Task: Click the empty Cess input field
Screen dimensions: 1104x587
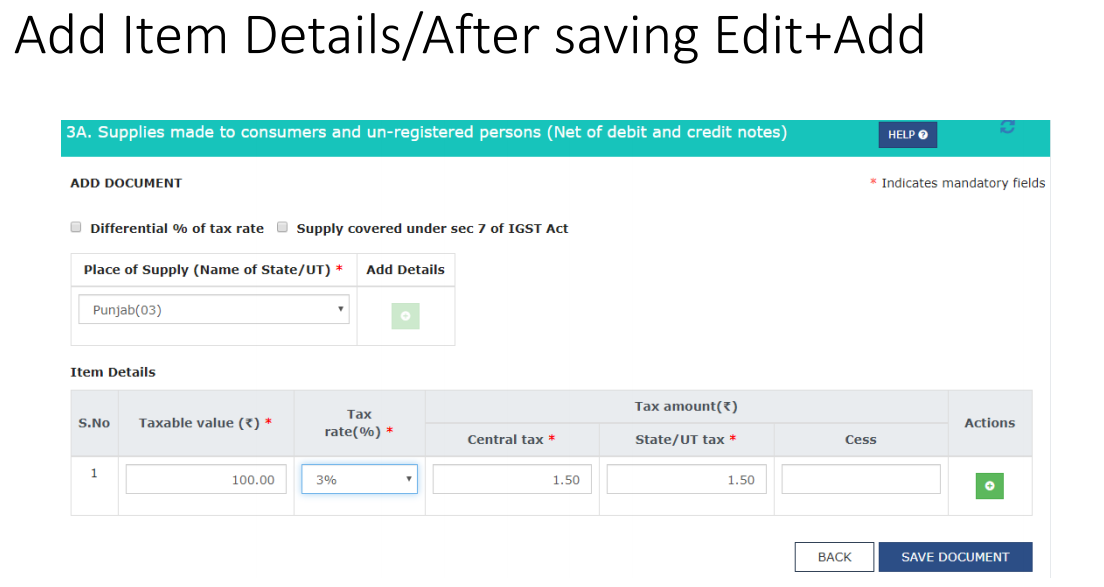Action: [861, 479]
